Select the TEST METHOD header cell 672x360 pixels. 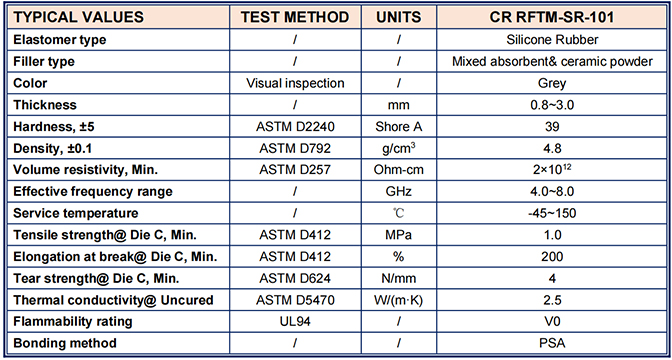295,17
